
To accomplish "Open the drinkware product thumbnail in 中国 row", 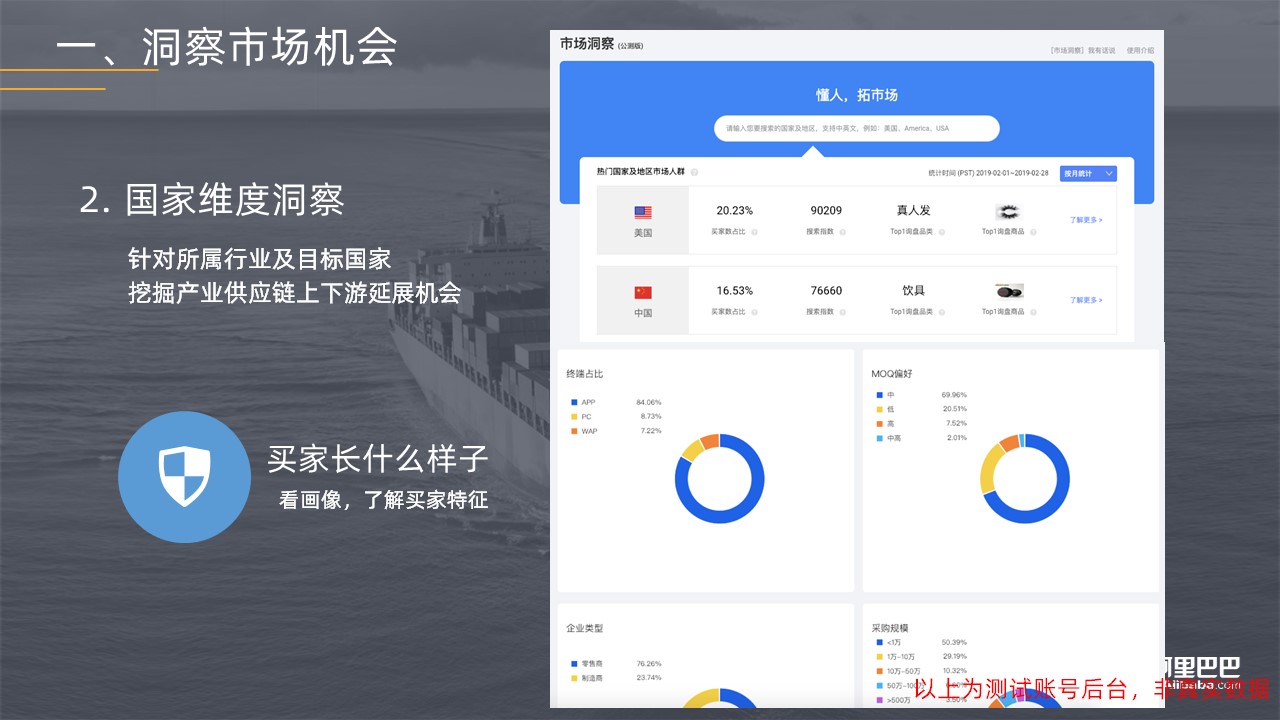I will [x=1009, y=291].
